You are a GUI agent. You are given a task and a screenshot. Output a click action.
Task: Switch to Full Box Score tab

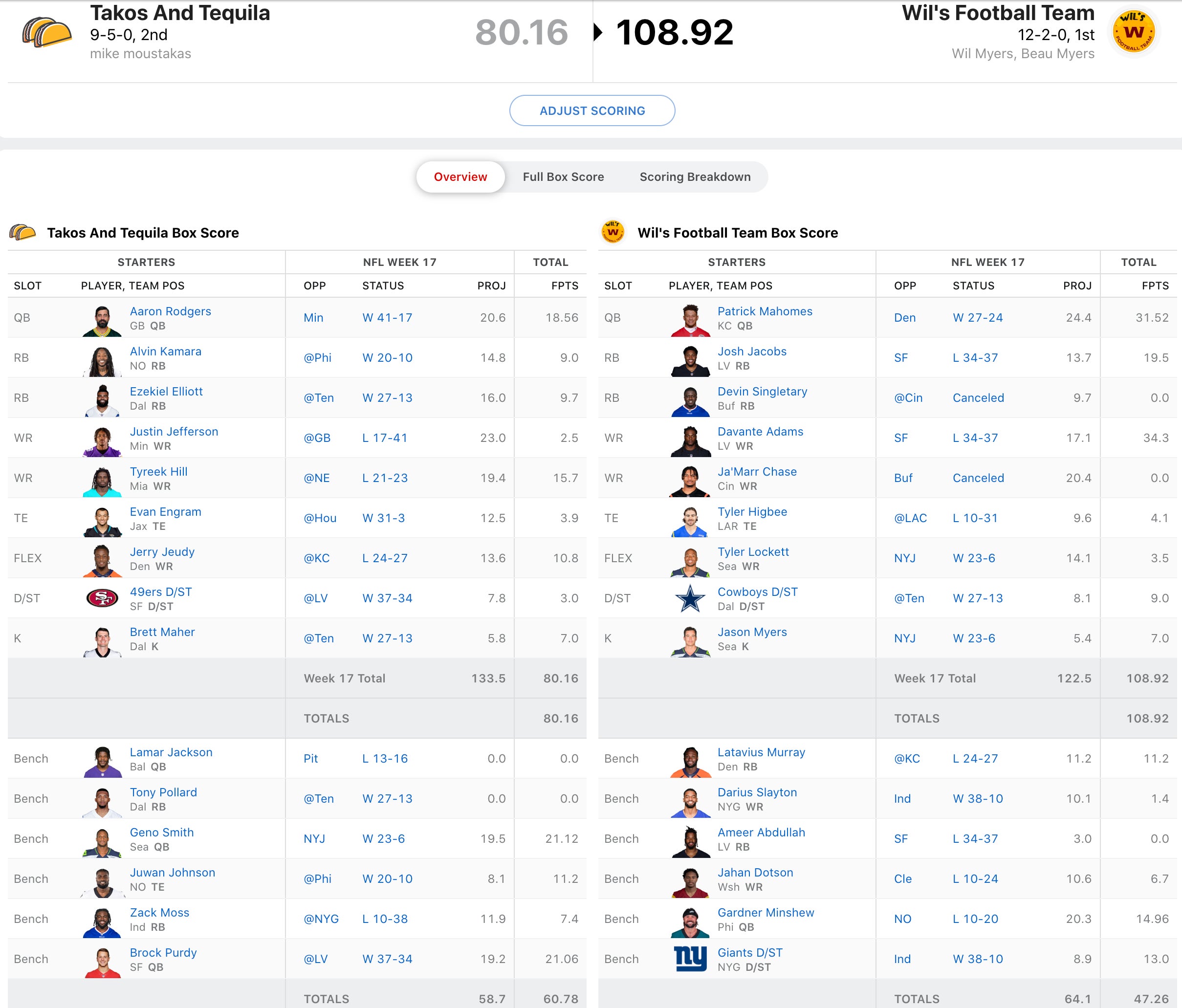563,177
